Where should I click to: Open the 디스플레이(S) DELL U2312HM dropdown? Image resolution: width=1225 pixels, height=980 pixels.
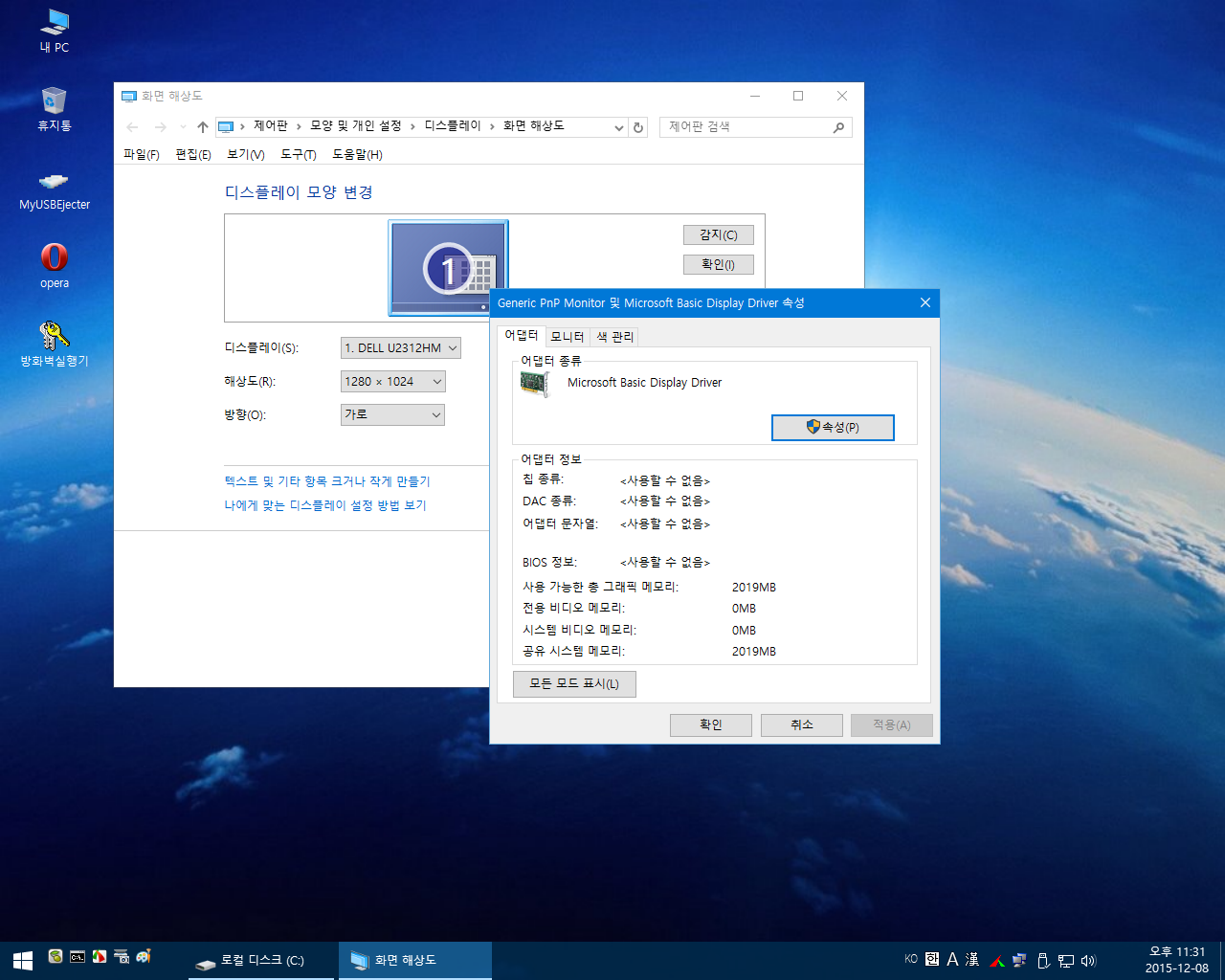(401, 348)
